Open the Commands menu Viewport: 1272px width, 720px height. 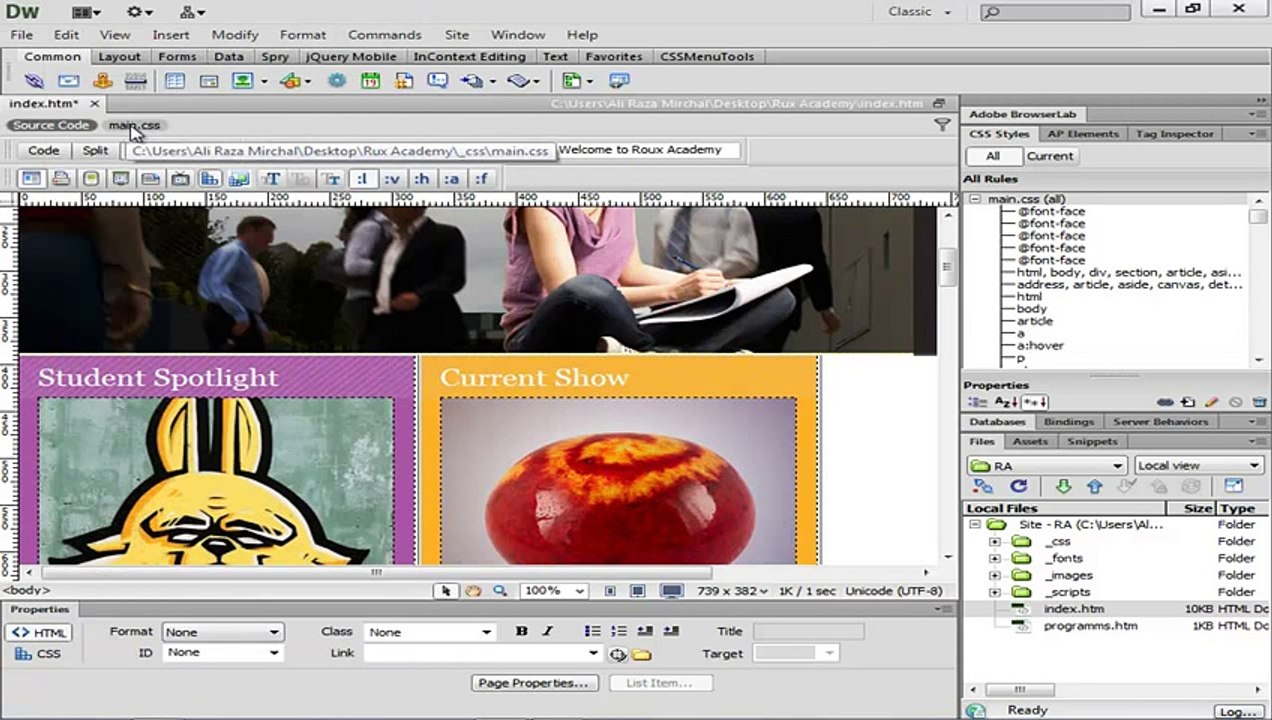coord(384,34)
